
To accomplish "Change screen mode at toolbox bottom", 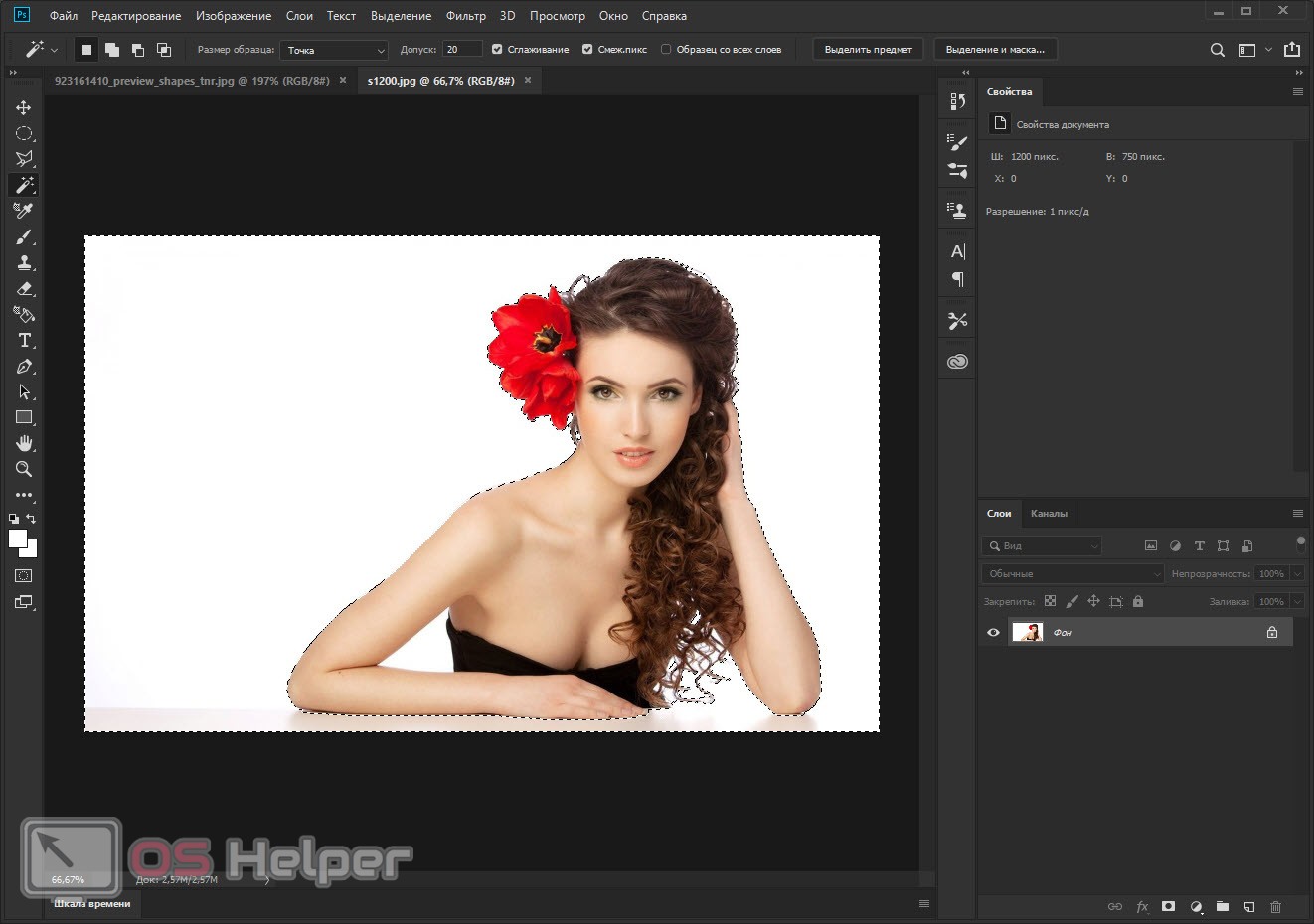I will (24, 602).
